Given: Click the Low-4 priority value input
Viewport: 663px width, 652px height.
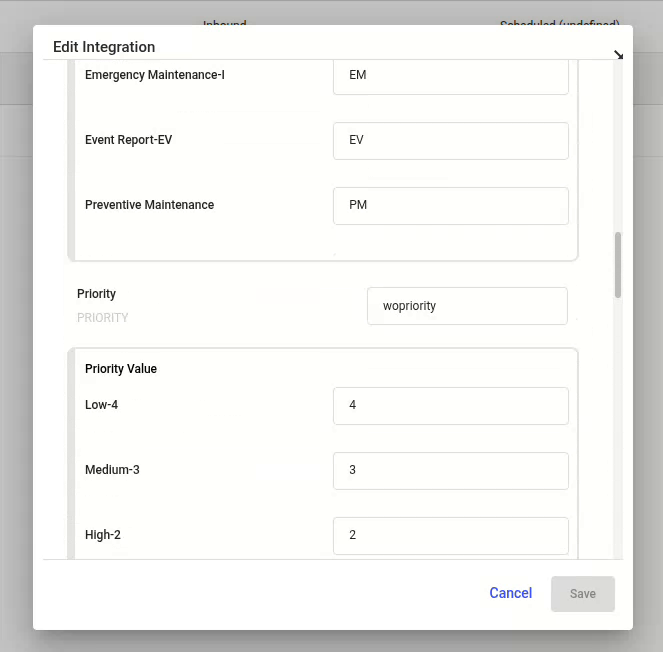Looking at the screenshot, I should (x=451, y=406).
